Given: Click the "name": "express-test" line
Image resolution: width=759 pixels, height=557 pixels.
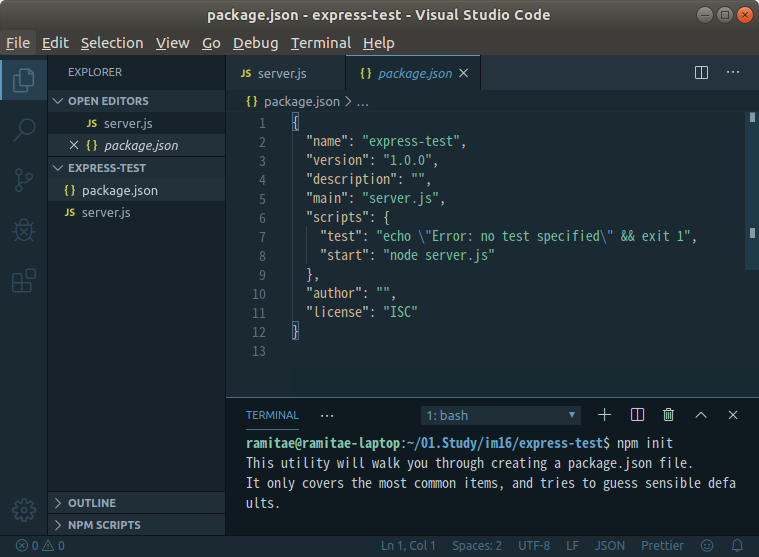Looking at the screenshot, I should click(x=386, y=141).
